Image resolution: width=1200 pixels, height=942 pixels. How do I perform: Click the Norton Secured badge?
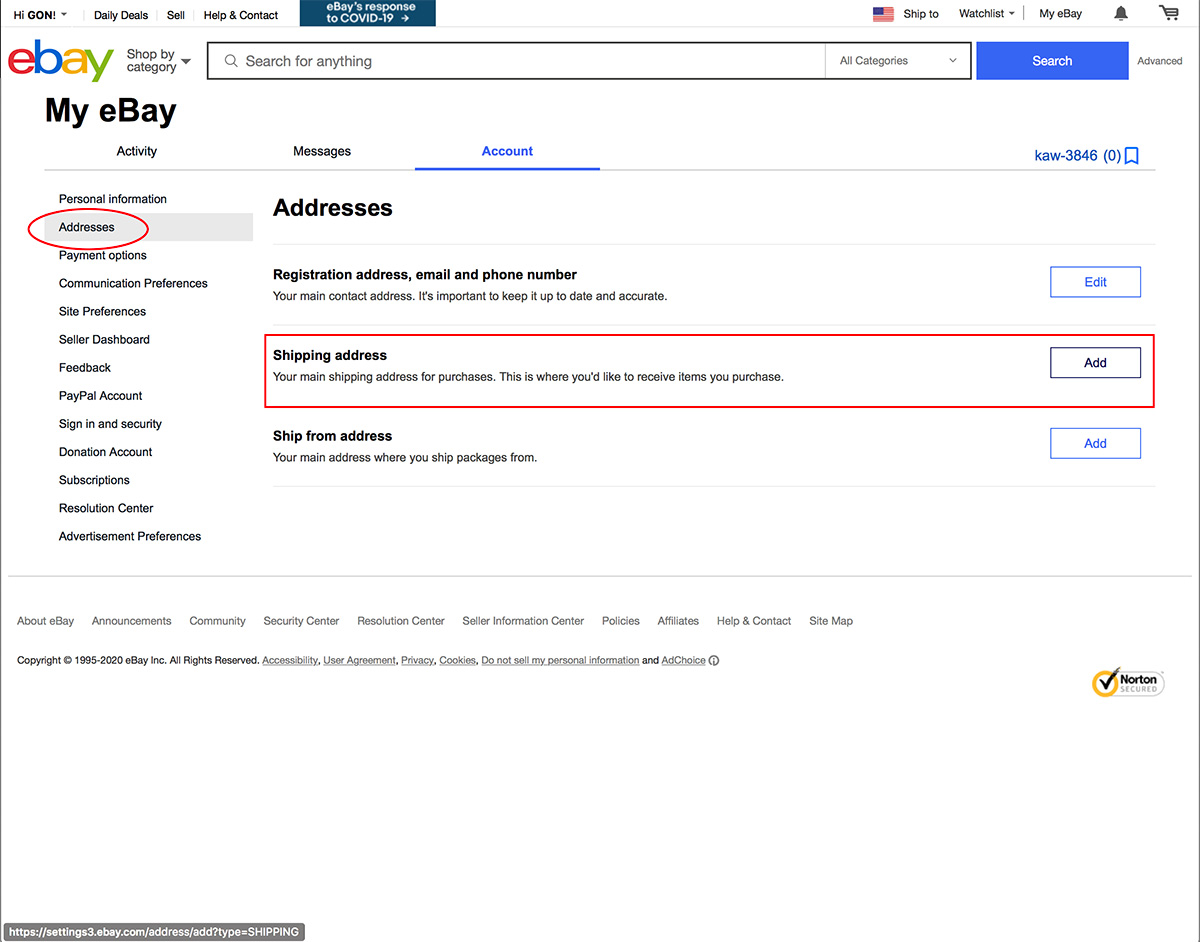[x=1128, y=683]
